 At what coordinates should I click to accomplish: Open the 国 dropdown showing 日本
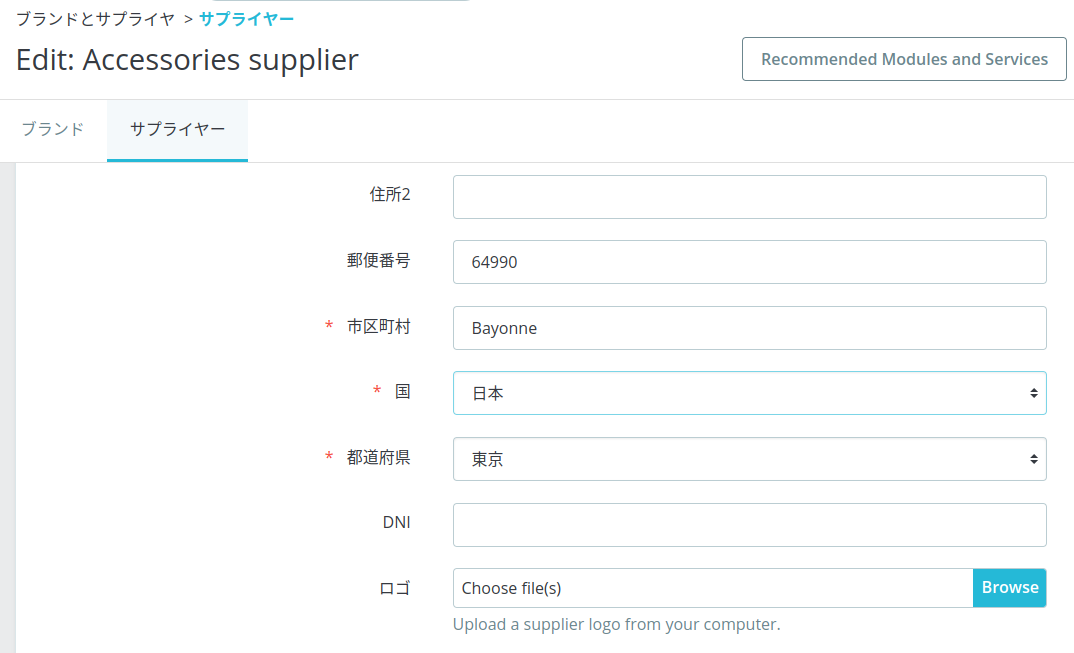pos(749,393)
